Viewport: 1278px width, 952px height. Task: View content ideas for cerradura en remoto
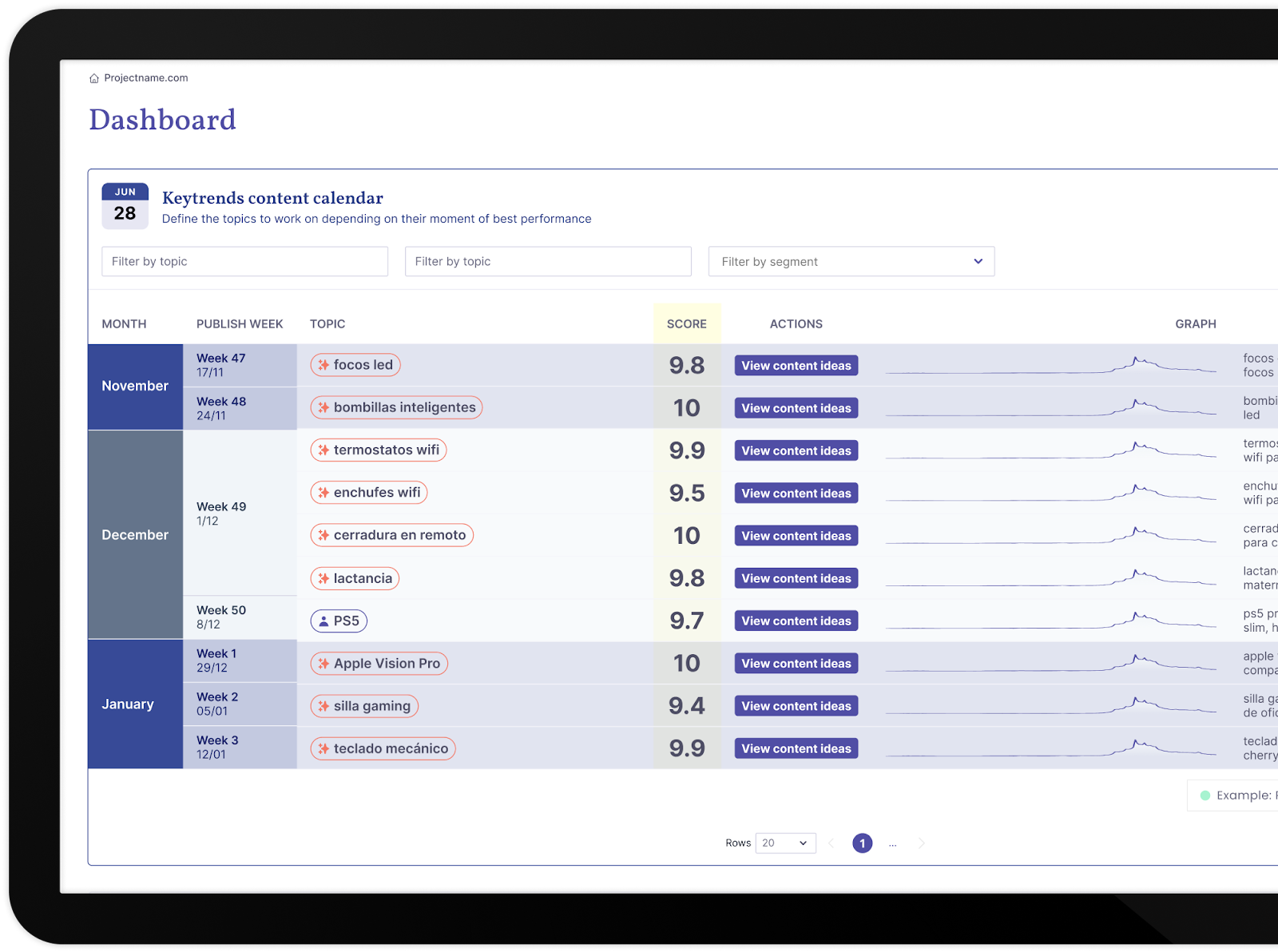pos(796,536)
